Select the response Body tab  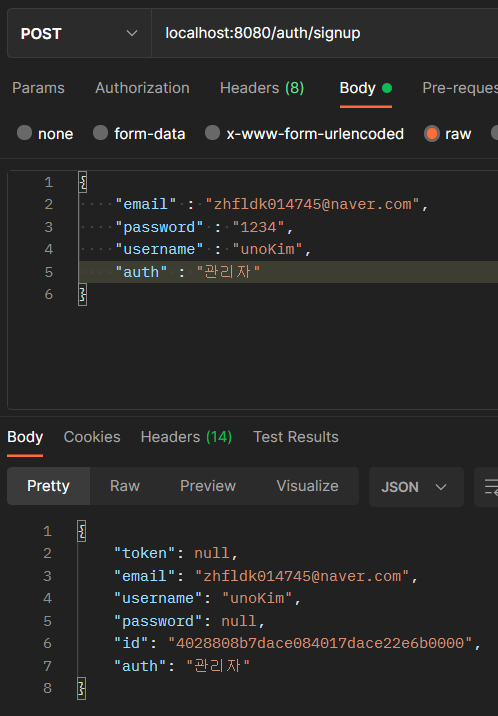click(25, 437)
